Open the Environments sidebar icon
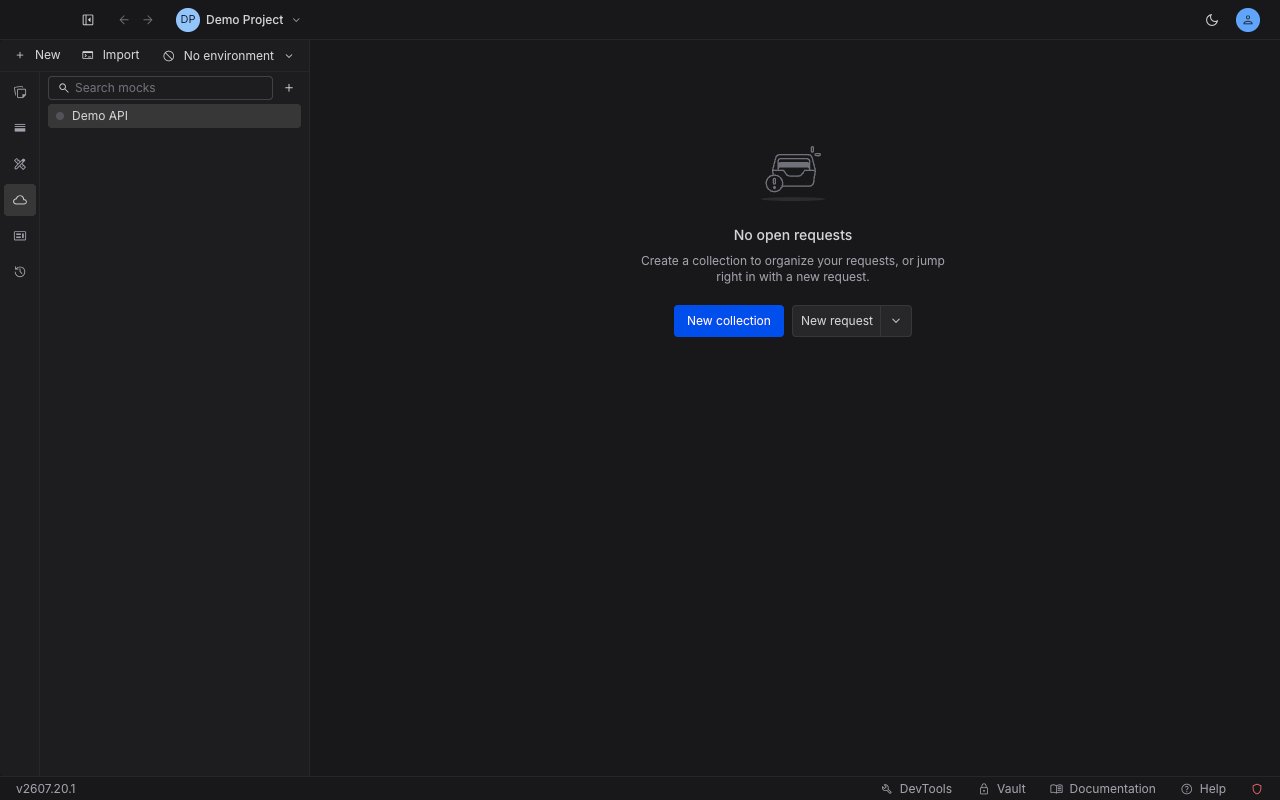Image resolution: width=1280 pixels, height=800 pixels. [20, 128]
